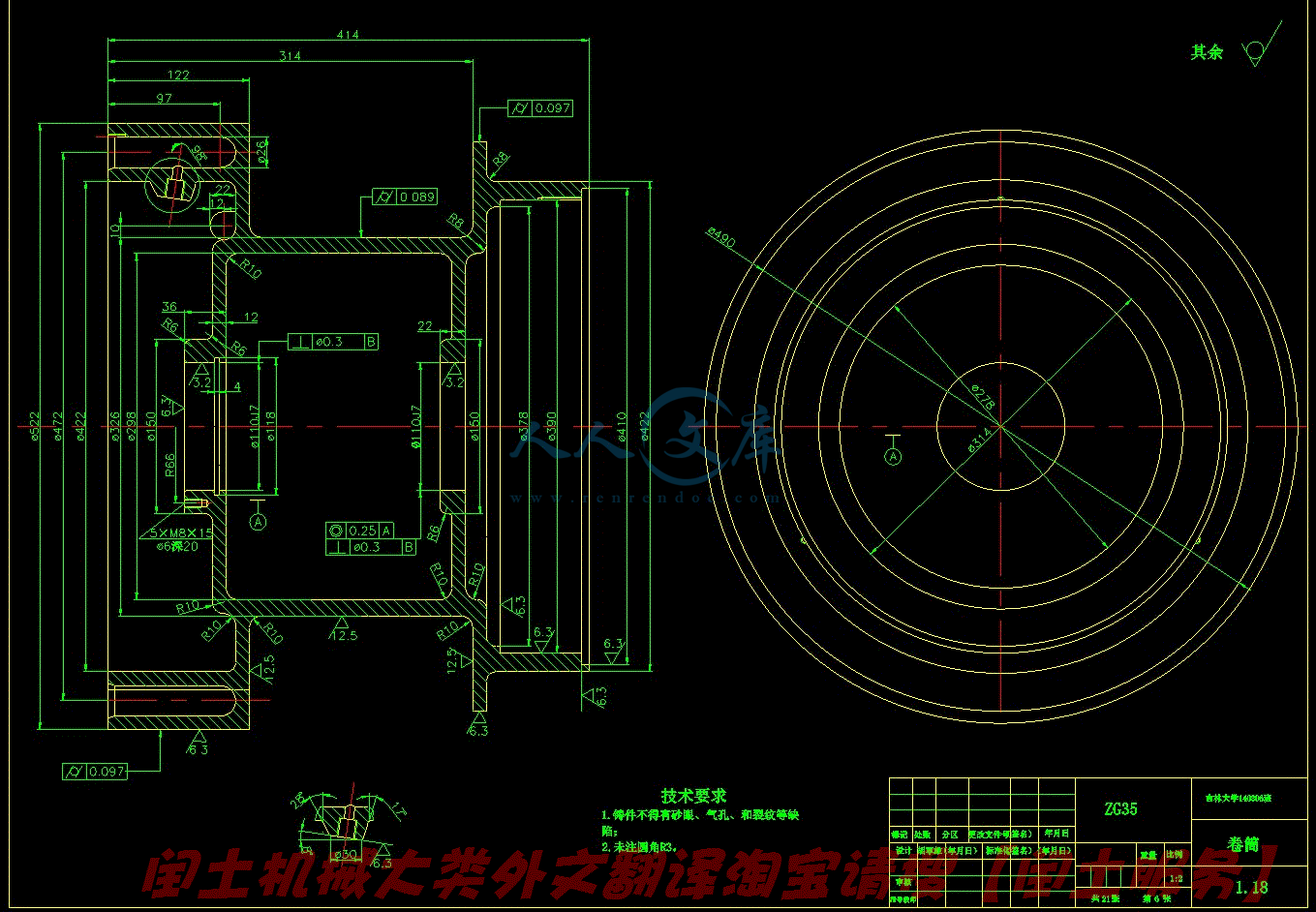
Task: Select the 36 dimension text
Action: click(169, 308)
